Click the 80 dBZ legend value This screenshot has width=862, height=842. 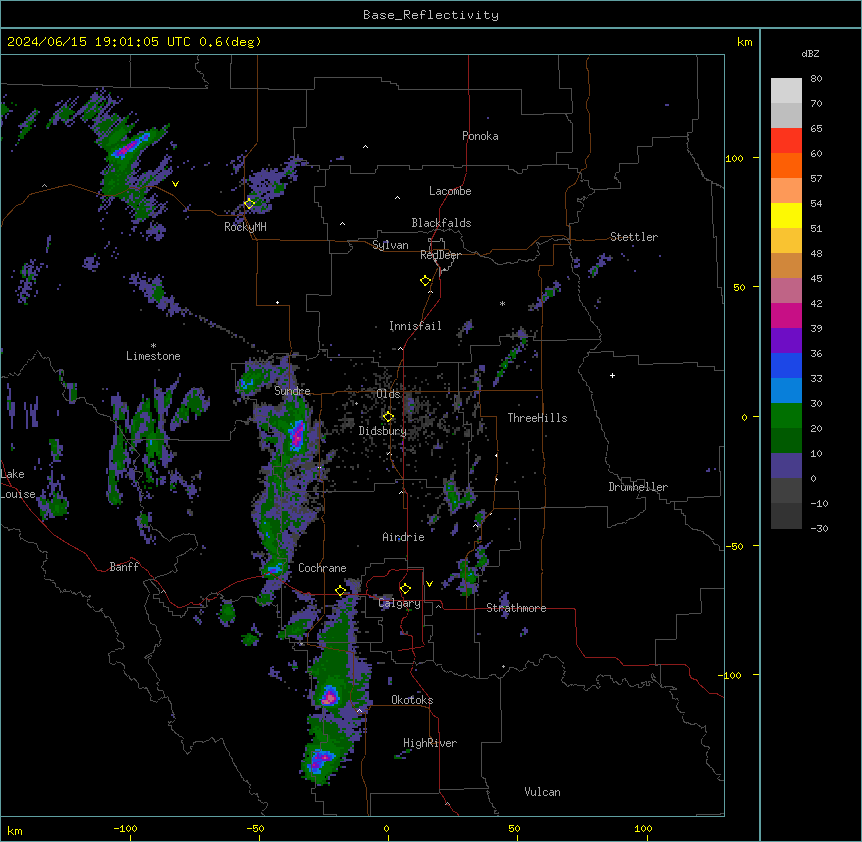pos(816,79)
